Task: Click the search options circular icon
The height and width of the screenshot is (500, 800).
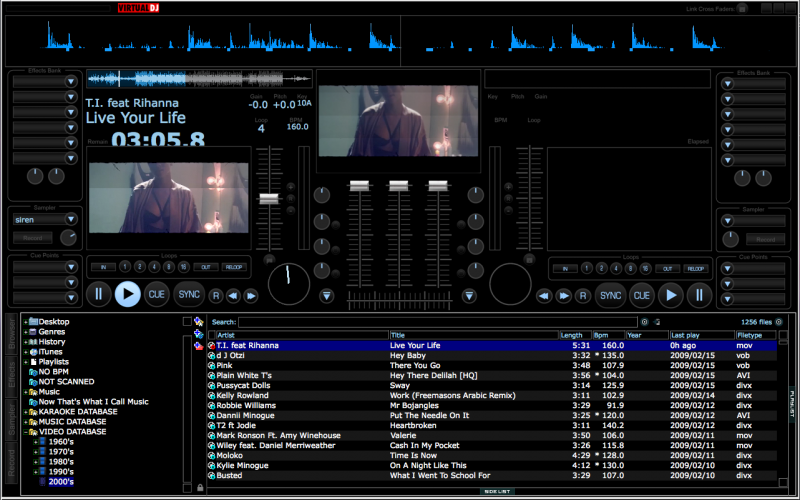Action: pos(644,322)
